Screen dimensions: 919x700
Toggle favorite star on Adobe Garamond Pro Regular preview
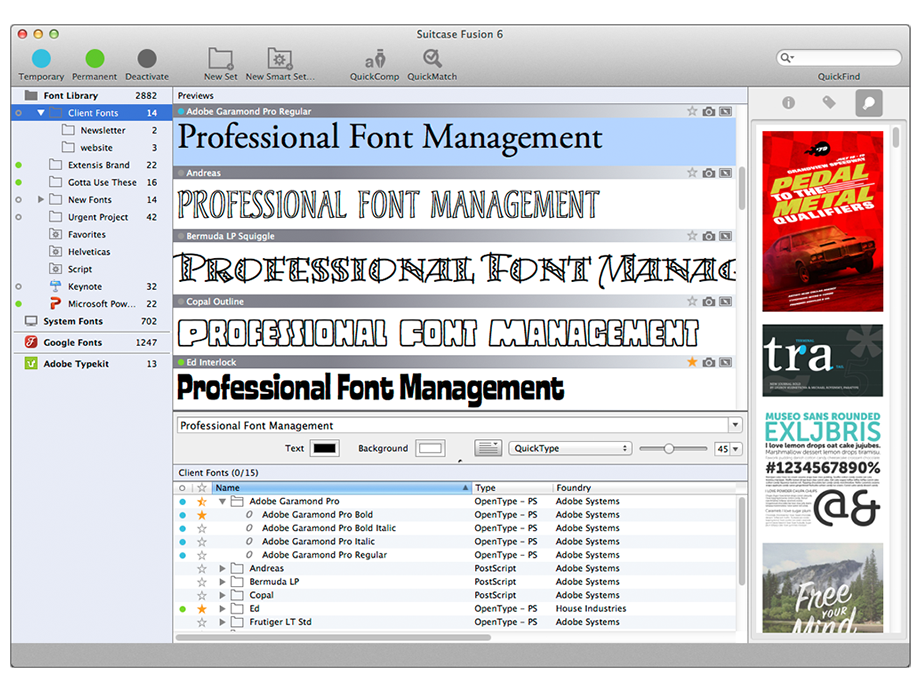(x=692, y=111)
